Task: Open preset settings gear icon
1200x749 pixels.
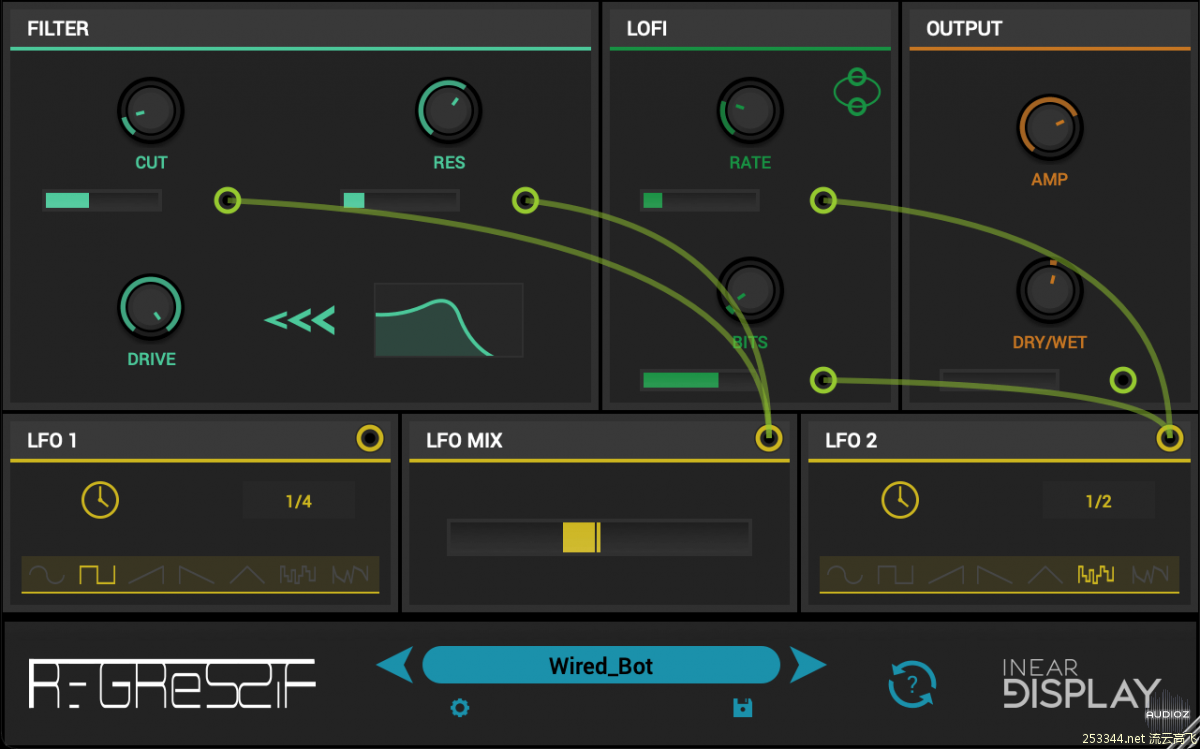Action: click(460, 708)
